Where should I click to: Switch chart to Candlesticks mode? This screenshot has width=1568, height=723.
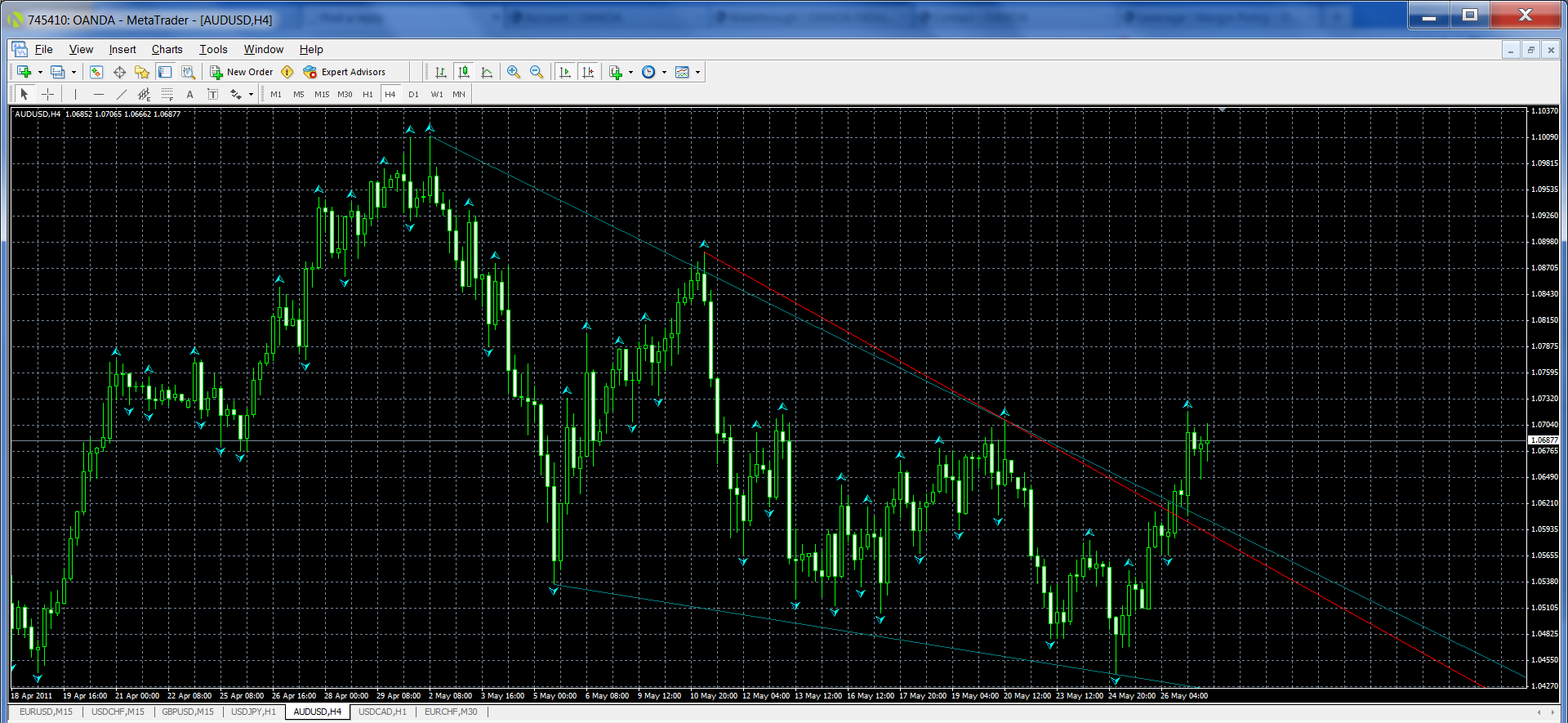[464, 72]
